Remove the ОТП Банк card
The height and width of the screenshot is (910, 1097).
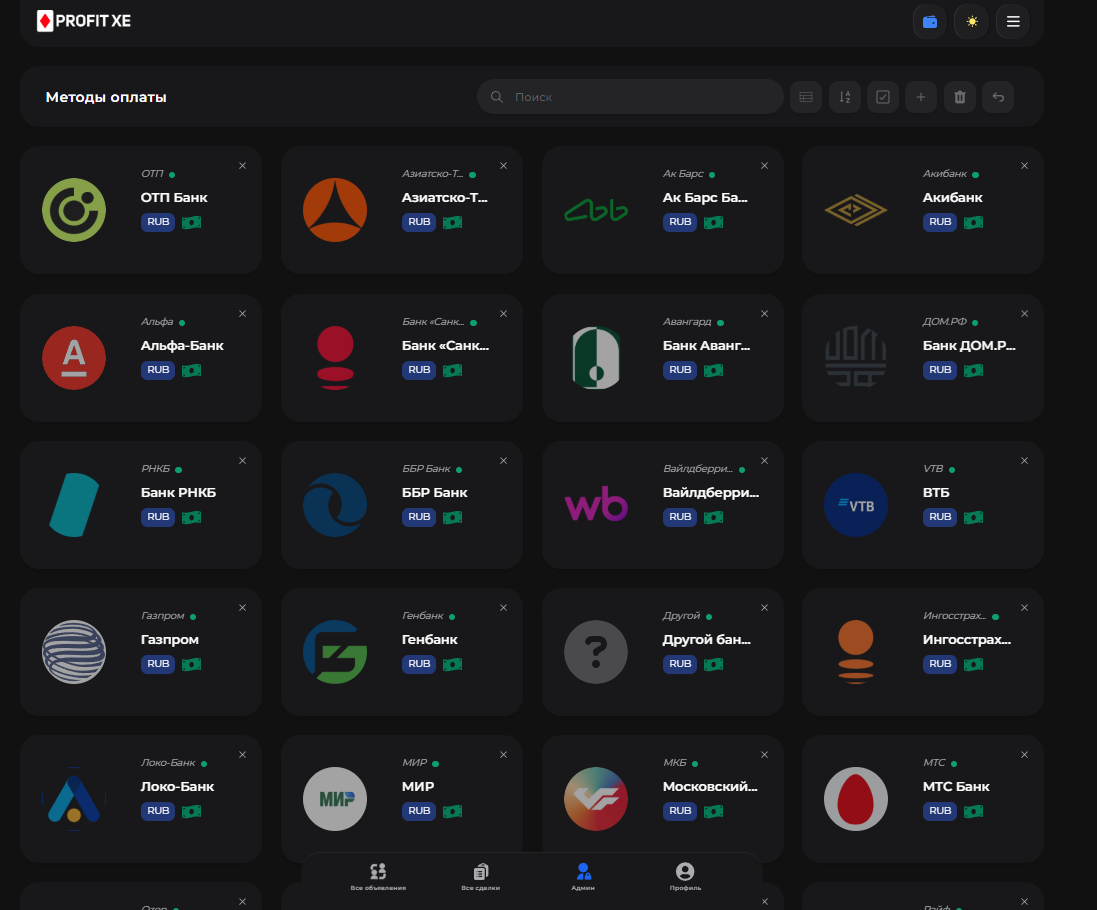(242, 166)
